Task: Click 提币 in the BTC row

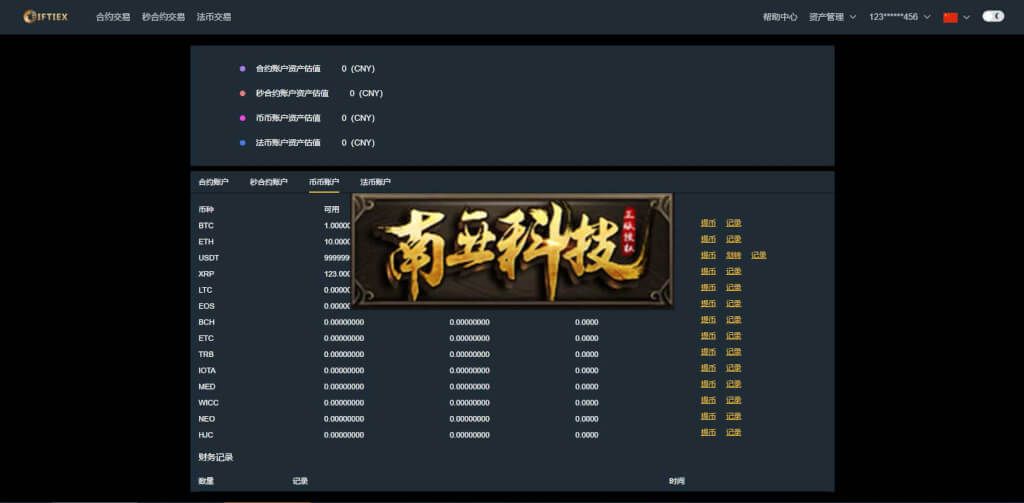Action: 708,223
